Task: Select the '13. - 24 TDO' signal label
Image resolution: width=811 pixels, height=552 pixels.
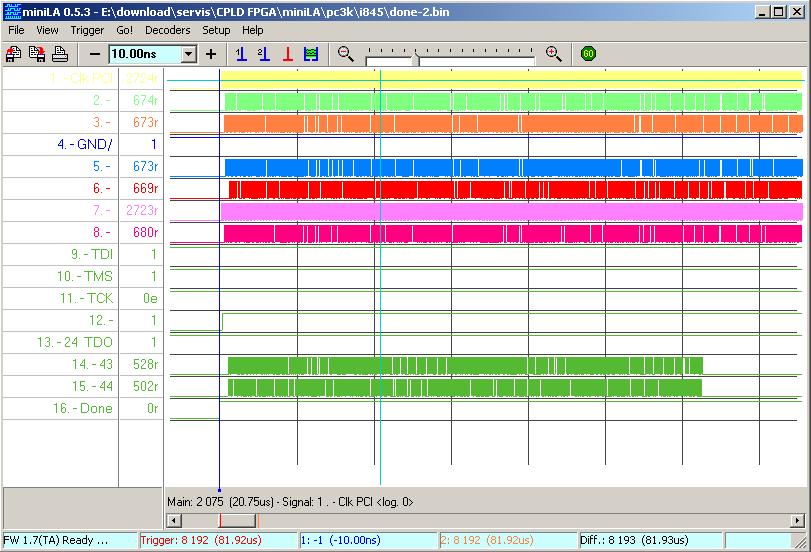Action: pyautogui.click(x=74, y=342)
